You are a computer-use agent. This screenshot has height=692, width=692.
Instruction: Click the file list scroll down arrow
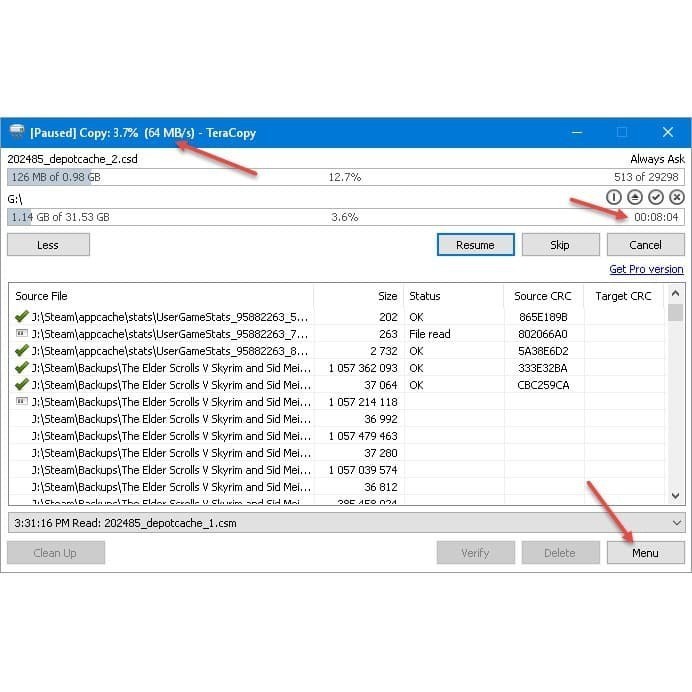[675, 496]
